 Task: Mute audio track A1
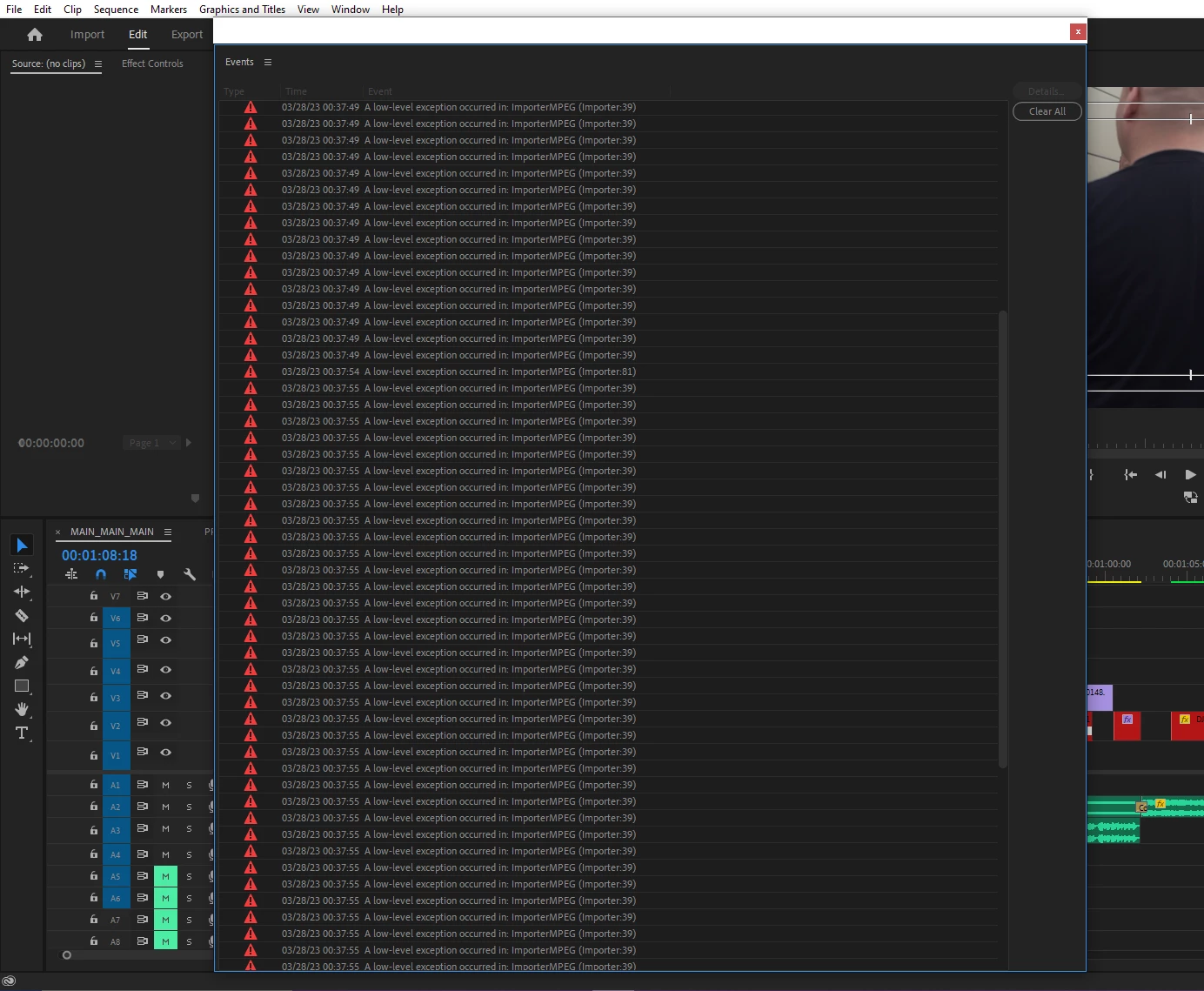(165, 785)
